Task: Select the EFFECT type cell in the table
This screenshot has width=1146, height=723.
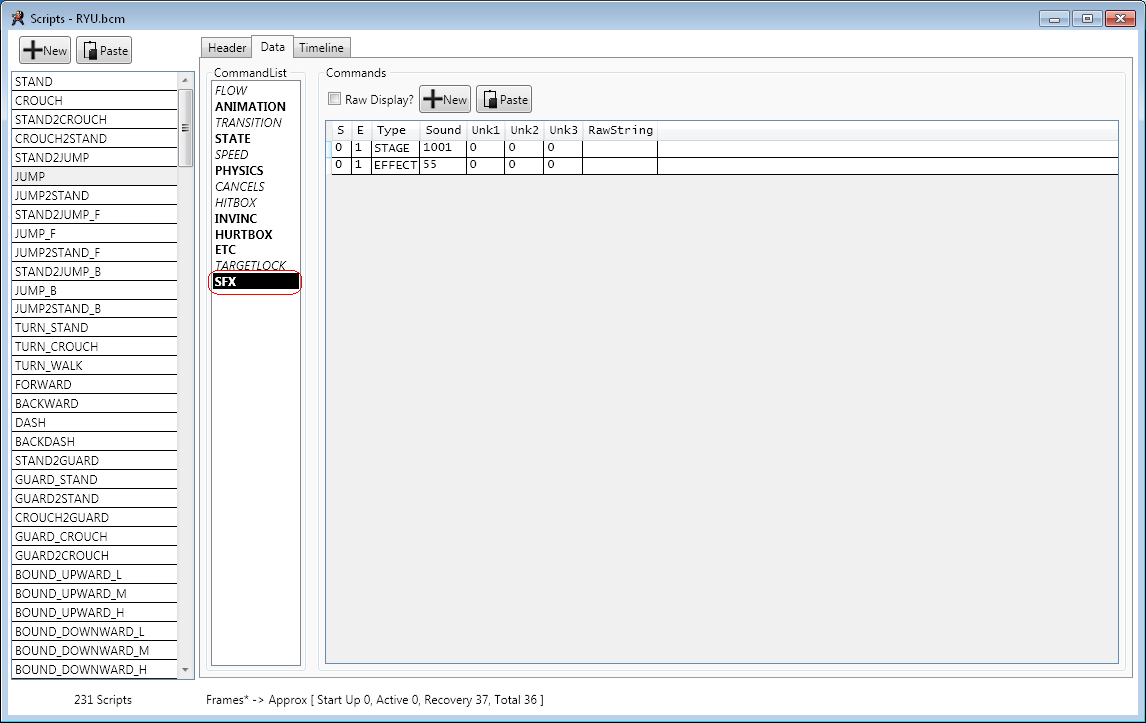Action: pos(395,165)
